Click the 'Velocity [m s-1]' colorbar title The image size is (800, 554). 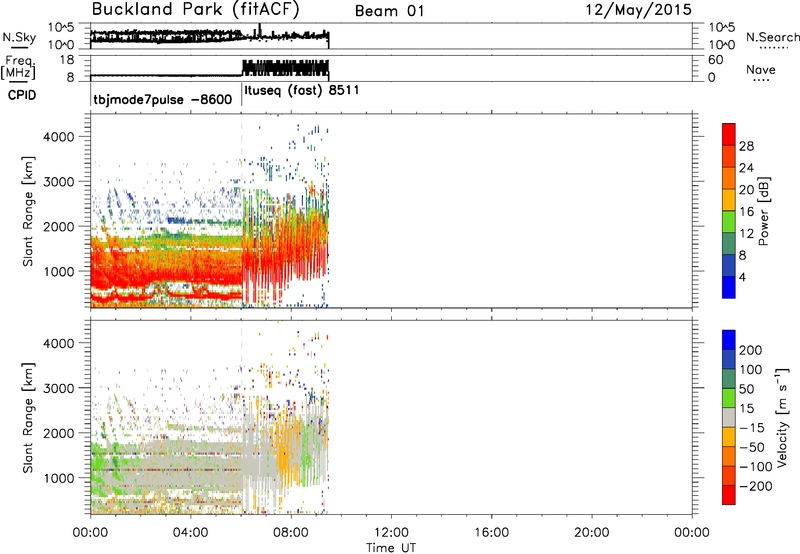(x=782, y=418)
